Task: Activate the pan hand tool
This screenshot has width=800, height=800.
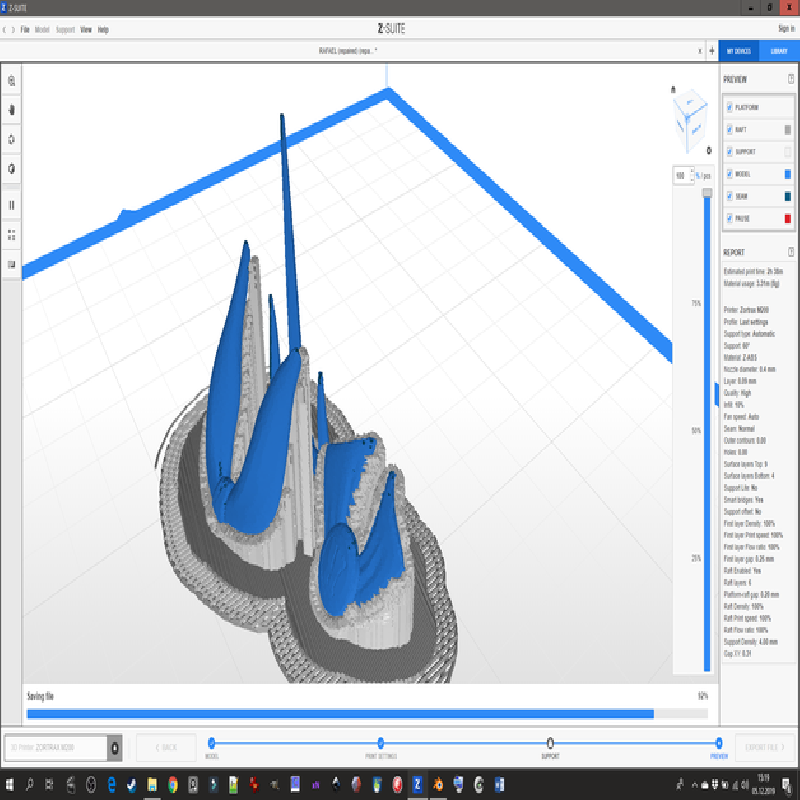Action: 11,110
